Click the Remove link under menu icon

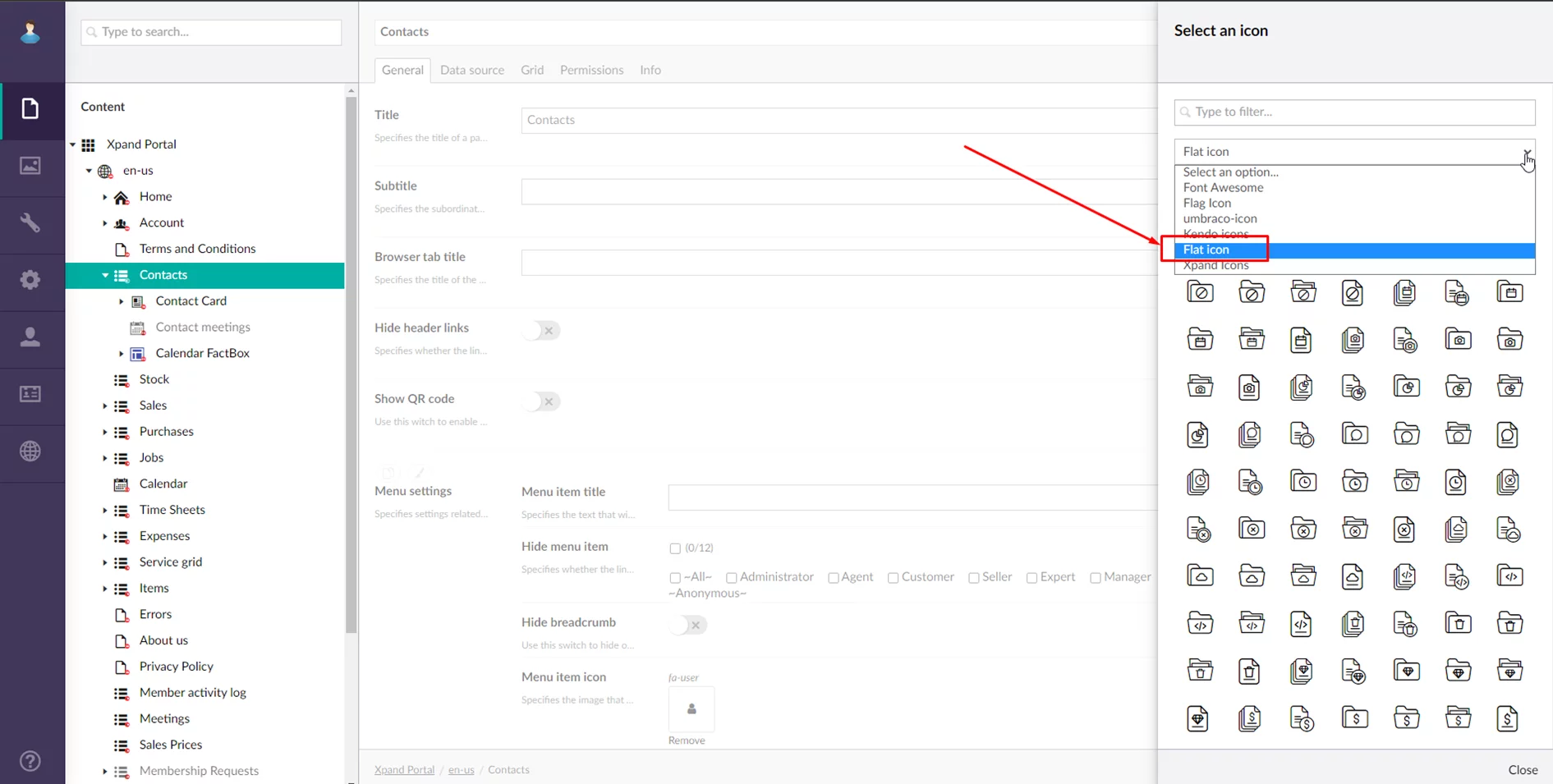[x=686, y=740]
